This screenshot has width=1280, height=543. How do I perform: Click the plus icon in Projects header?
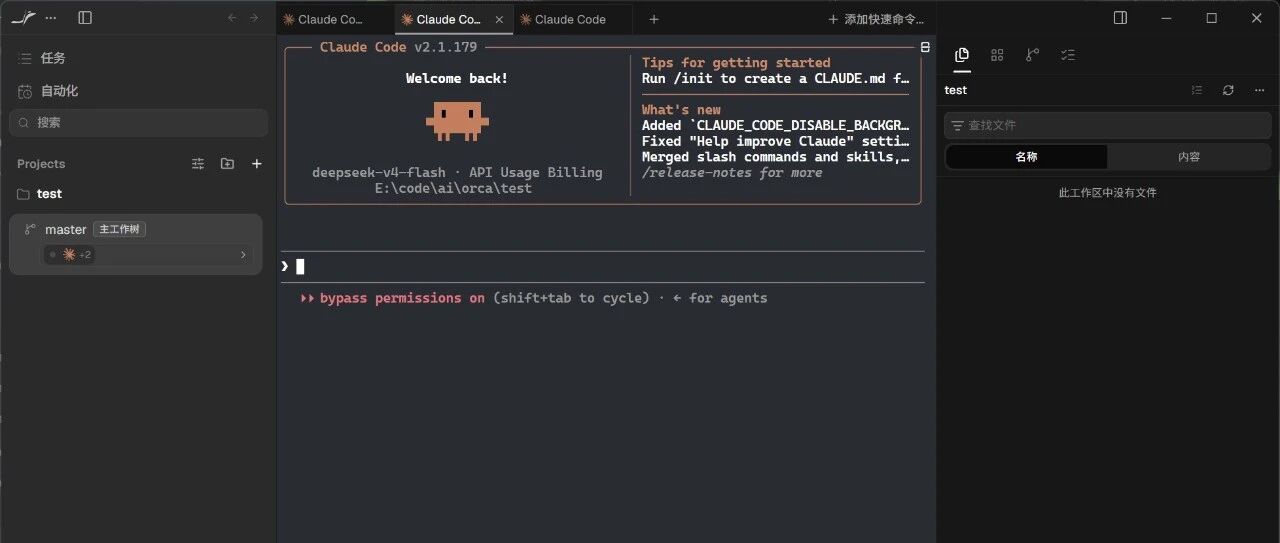256,164
